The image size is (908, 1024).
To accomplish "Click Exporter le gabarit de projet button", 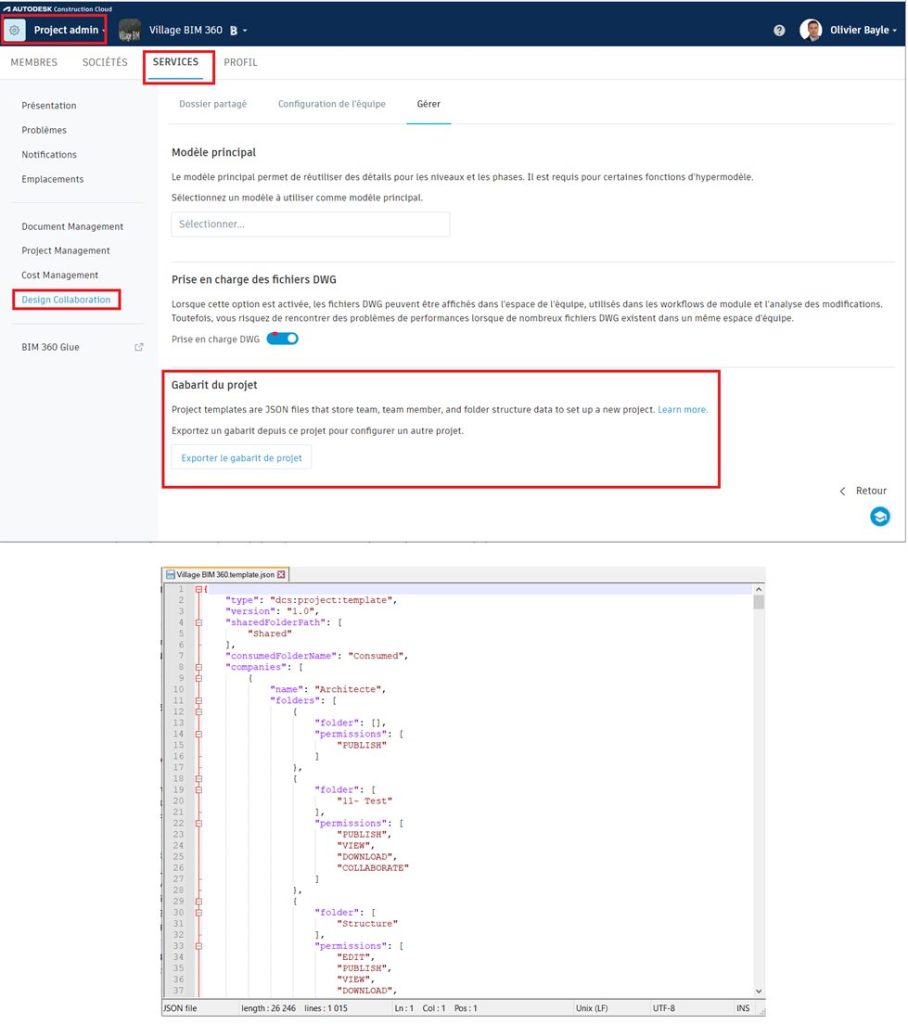I will [241, 458].
